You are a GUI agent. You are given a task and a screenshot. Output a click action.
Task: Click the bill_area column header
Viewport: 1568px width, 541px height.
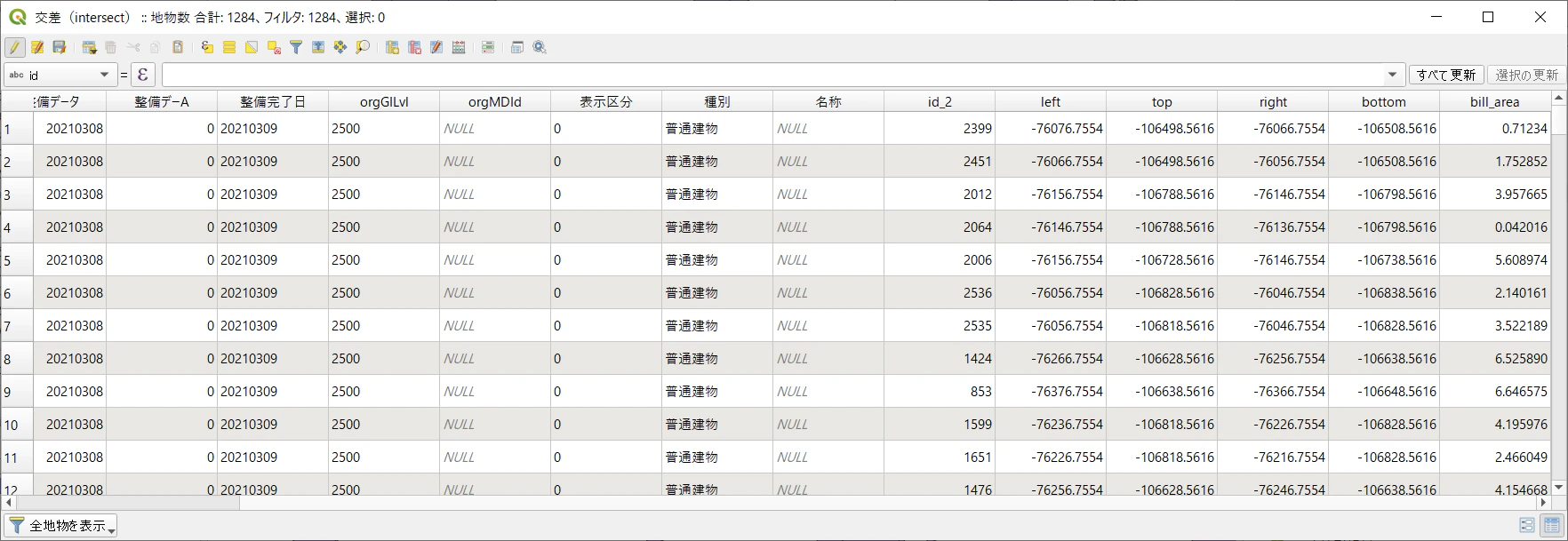point(1495,101)
